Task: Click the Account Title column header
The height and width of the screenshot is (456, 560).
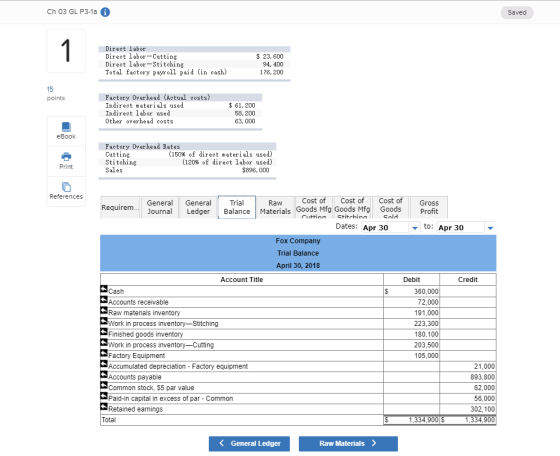Action: pyautogui.click(x=242, y=280)
